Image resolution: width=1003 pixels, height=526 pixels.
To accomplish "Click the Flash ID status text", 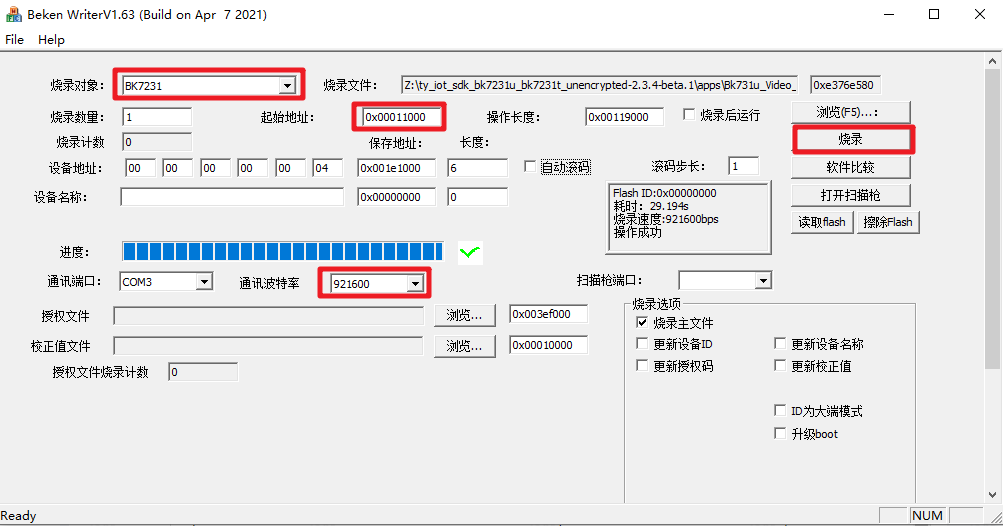I will tap(665, 193).
